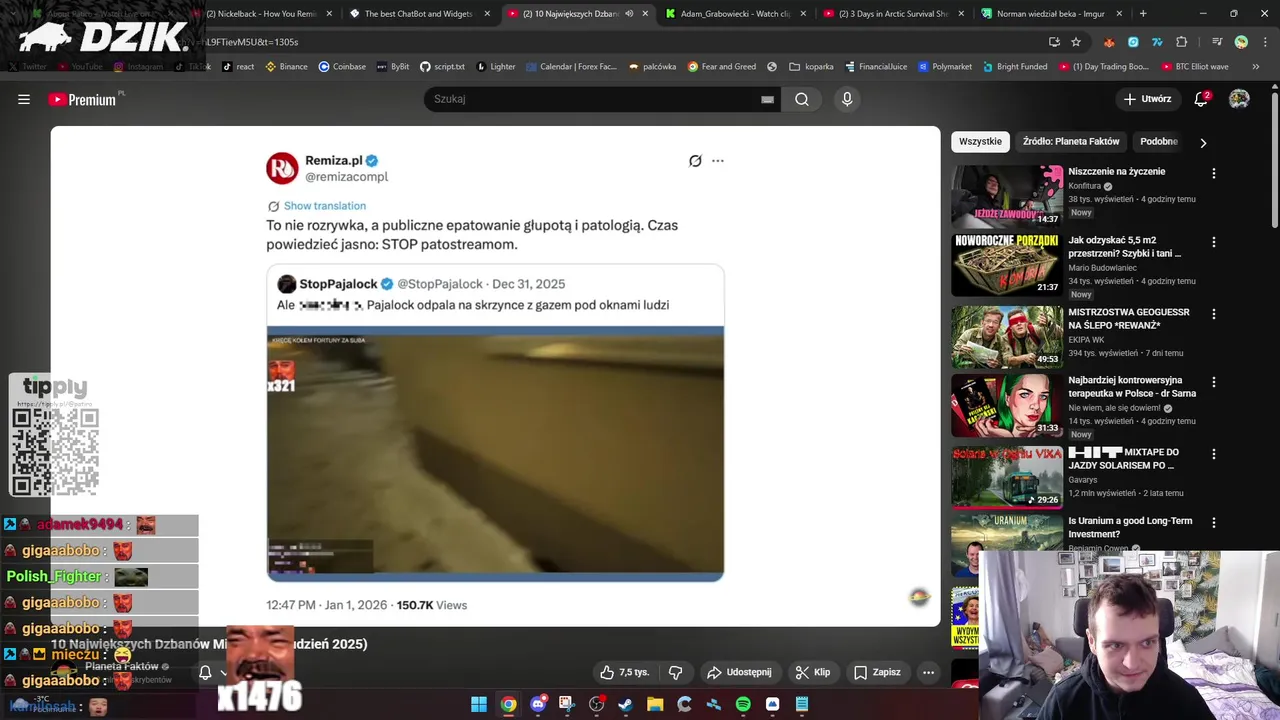
Task: Start voice search with microphone icon
Action: pyautogui.click(x=847, y=99)
